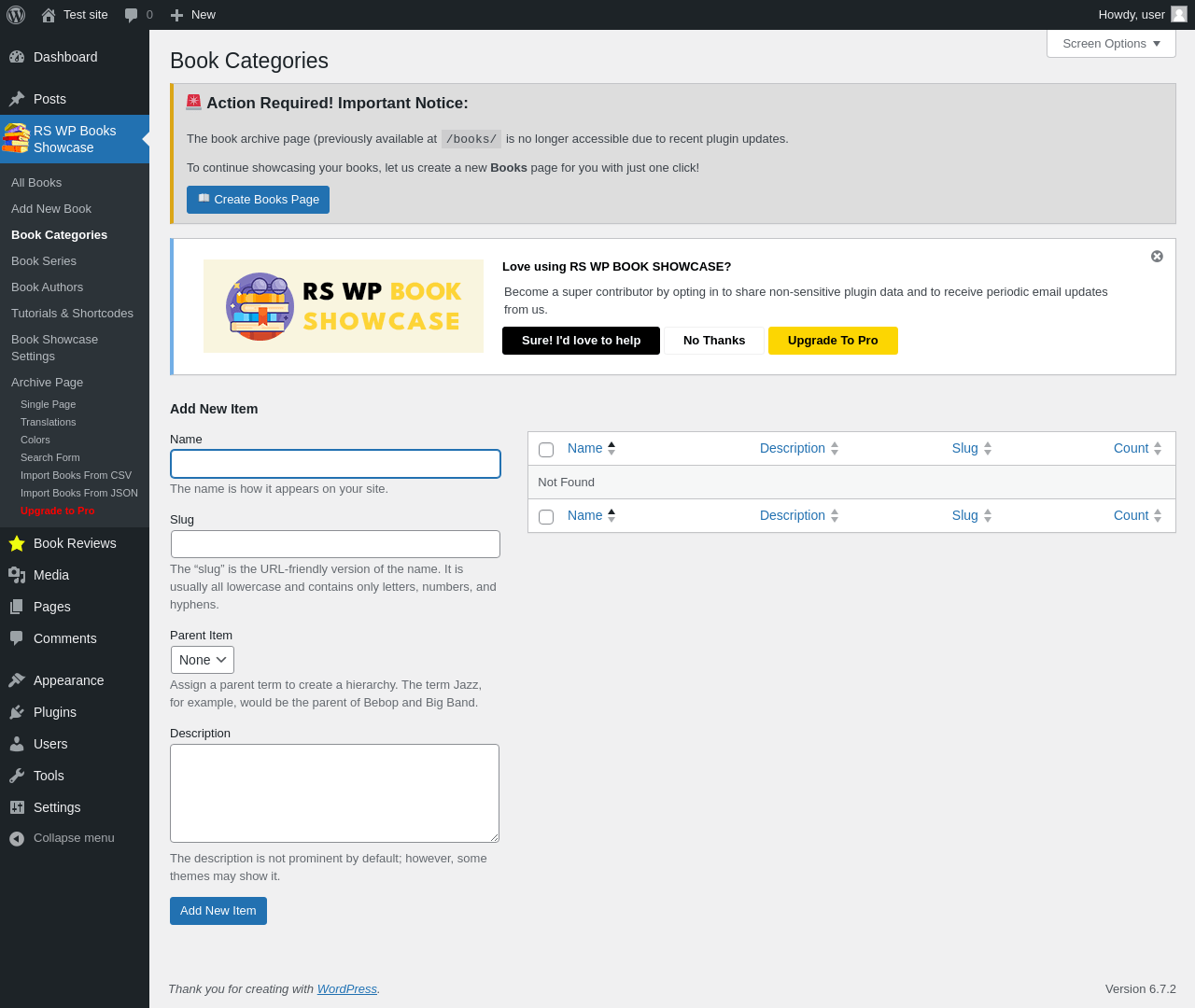Open the comments bubble icon in admin bar
The width and height of the screenshot is (1195, 1008).
pyautogui.click(x=131, y=15)
